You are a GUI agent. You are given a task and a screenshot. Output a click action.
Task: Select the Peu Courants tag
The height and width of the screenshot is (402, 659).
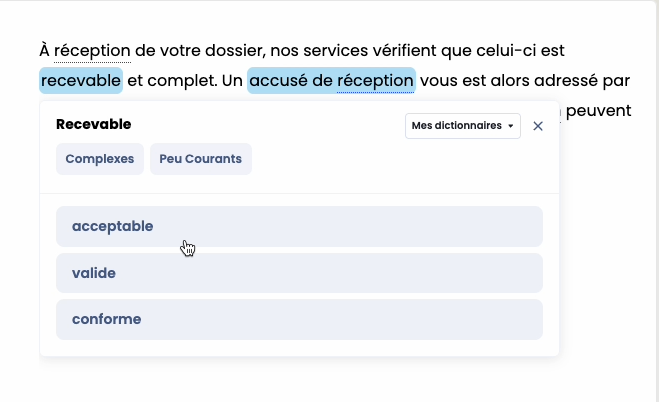pos(201,159)
